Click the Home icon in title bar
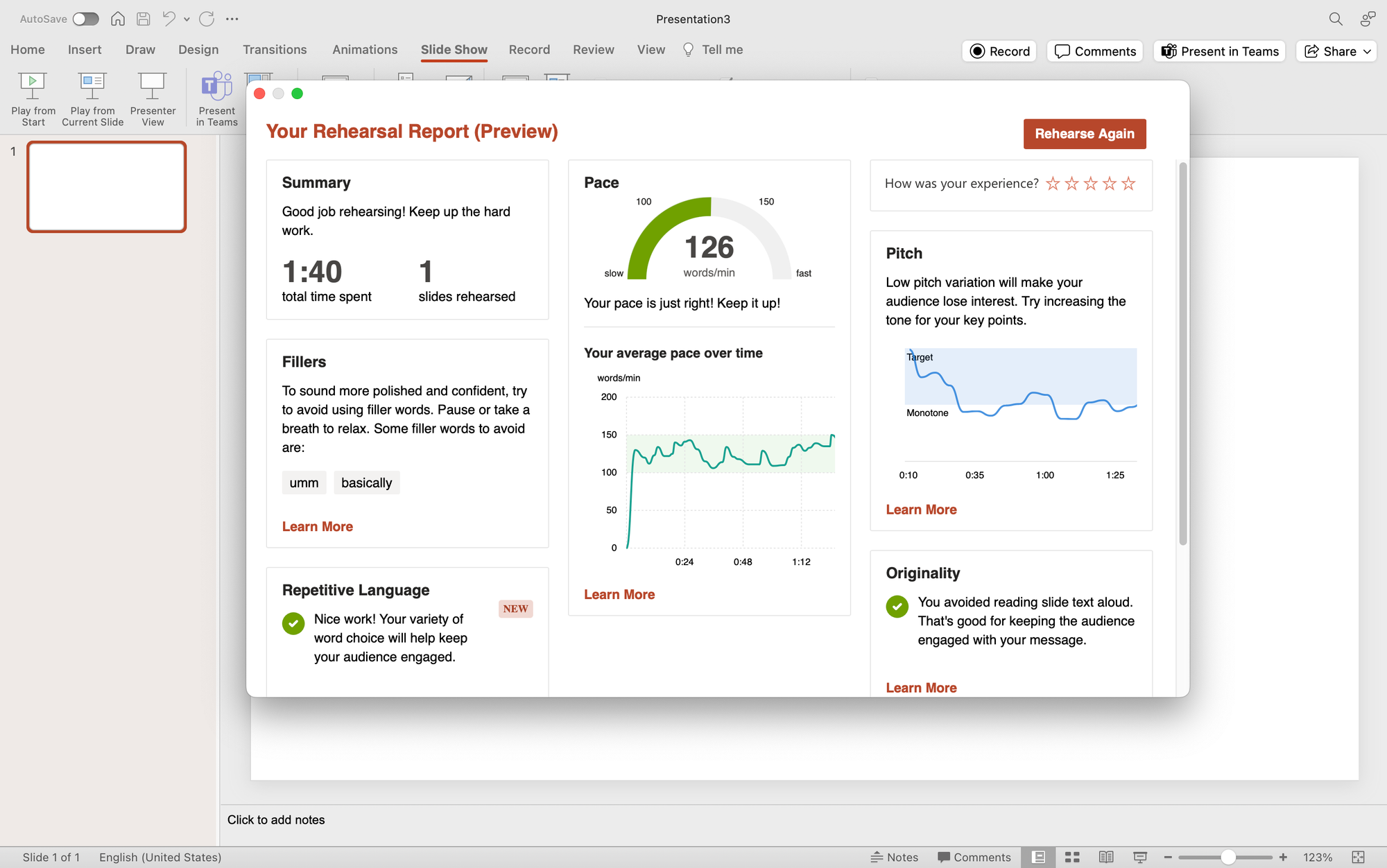 pyautogui.click(x=118, y=19)
